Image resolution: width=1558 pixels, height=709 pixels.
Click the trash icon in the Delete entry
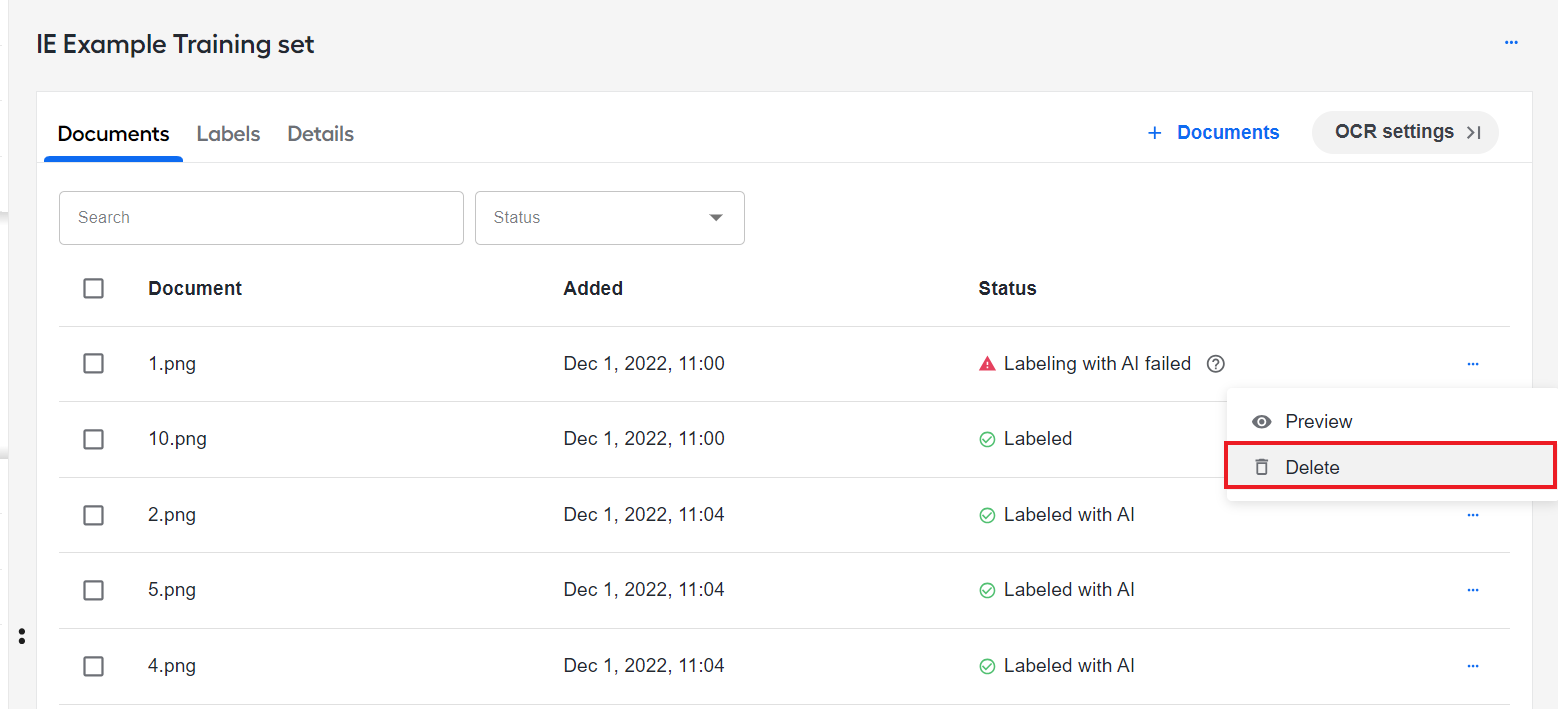tap(1262, 467)
